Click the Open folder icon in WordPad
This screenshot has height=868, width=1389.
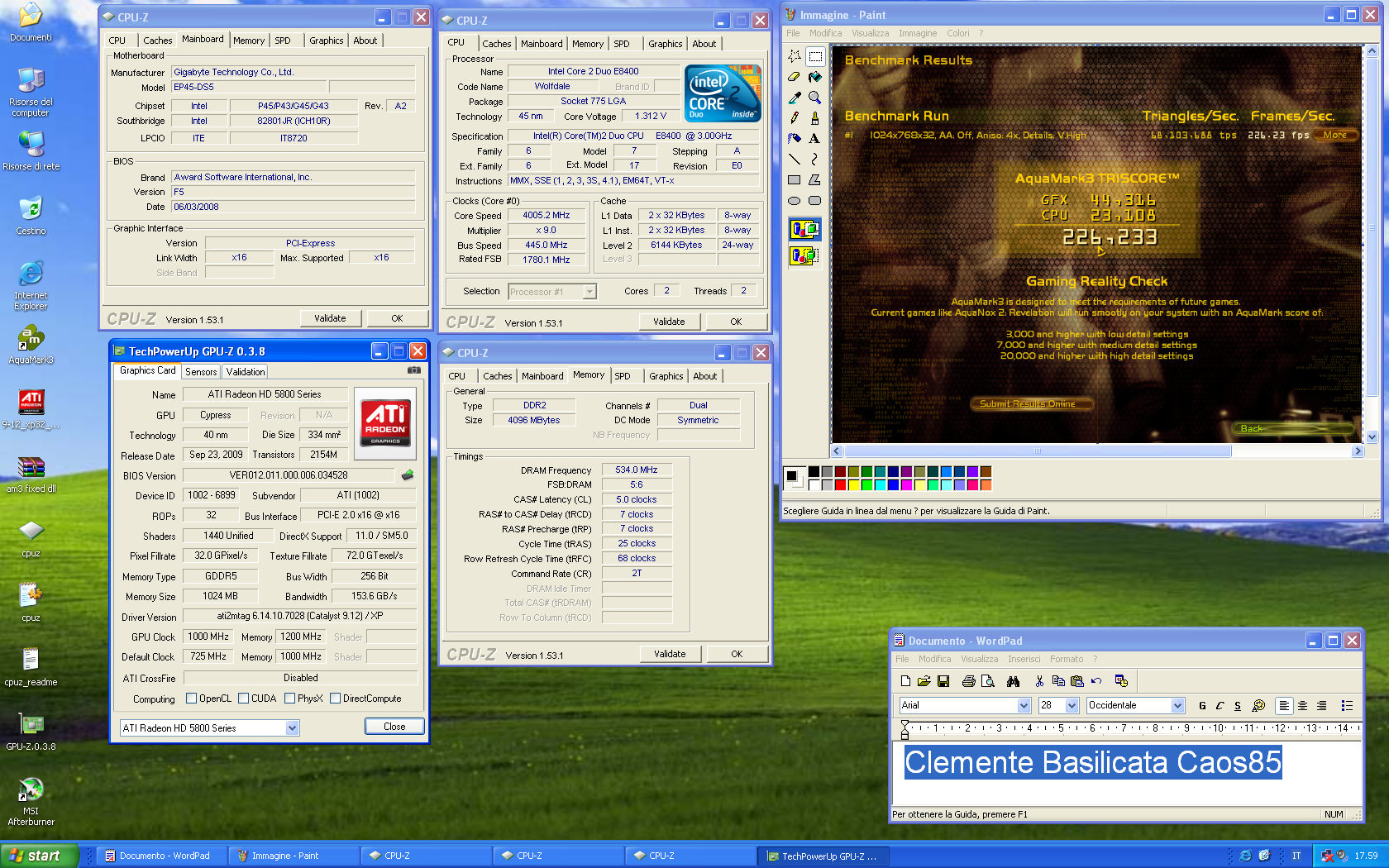(x=924, y=681)
